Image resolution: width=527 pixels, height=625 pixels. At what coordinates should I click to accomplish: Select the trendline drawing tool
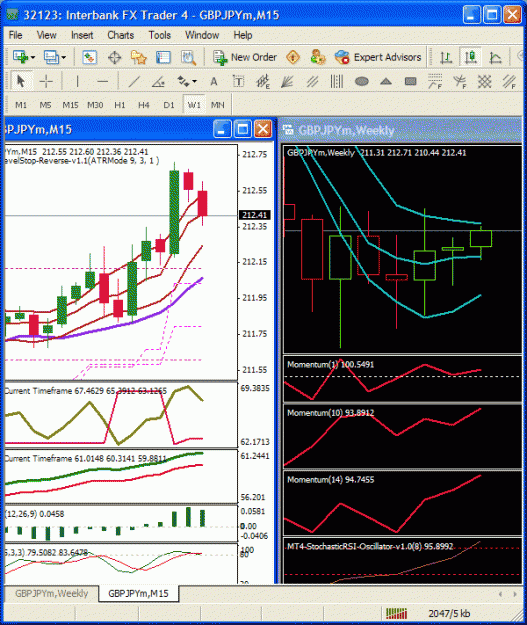[134, 81]
